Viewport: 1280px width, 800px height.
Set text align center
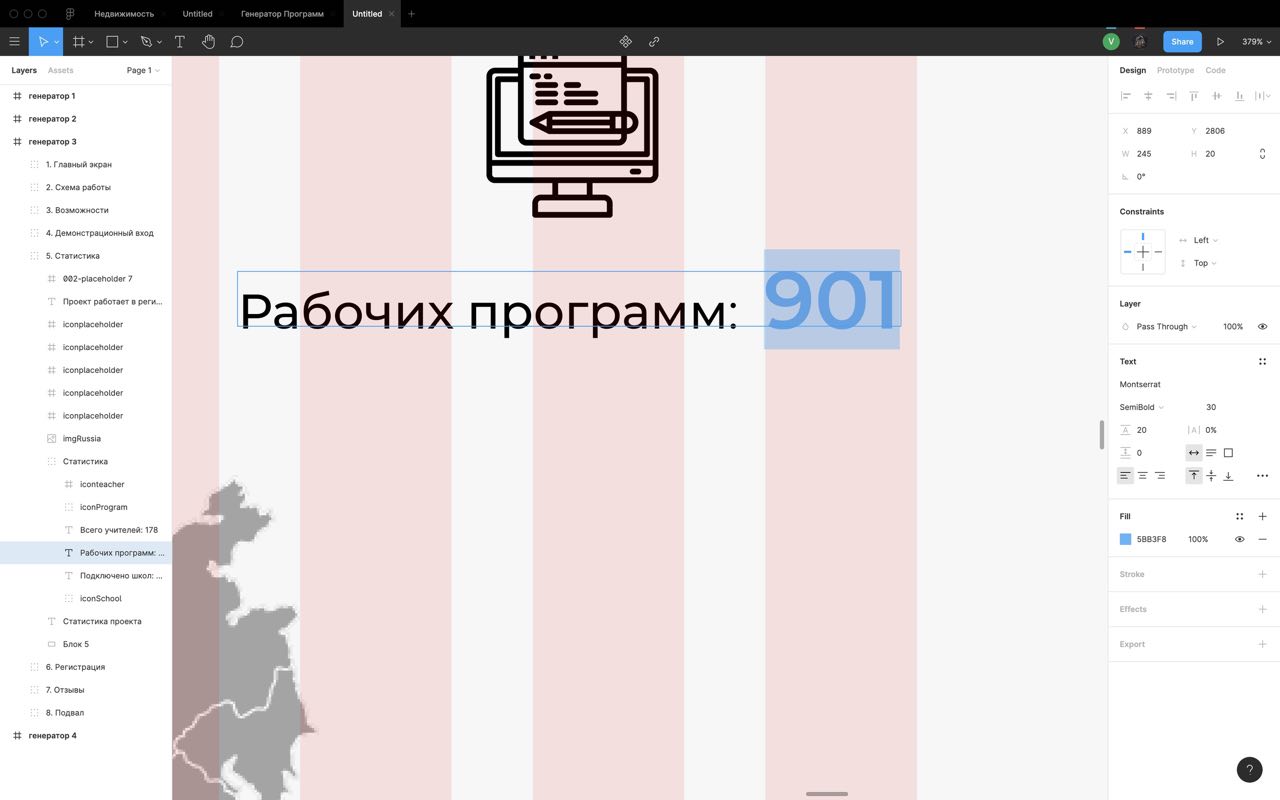click(1143, 476)
